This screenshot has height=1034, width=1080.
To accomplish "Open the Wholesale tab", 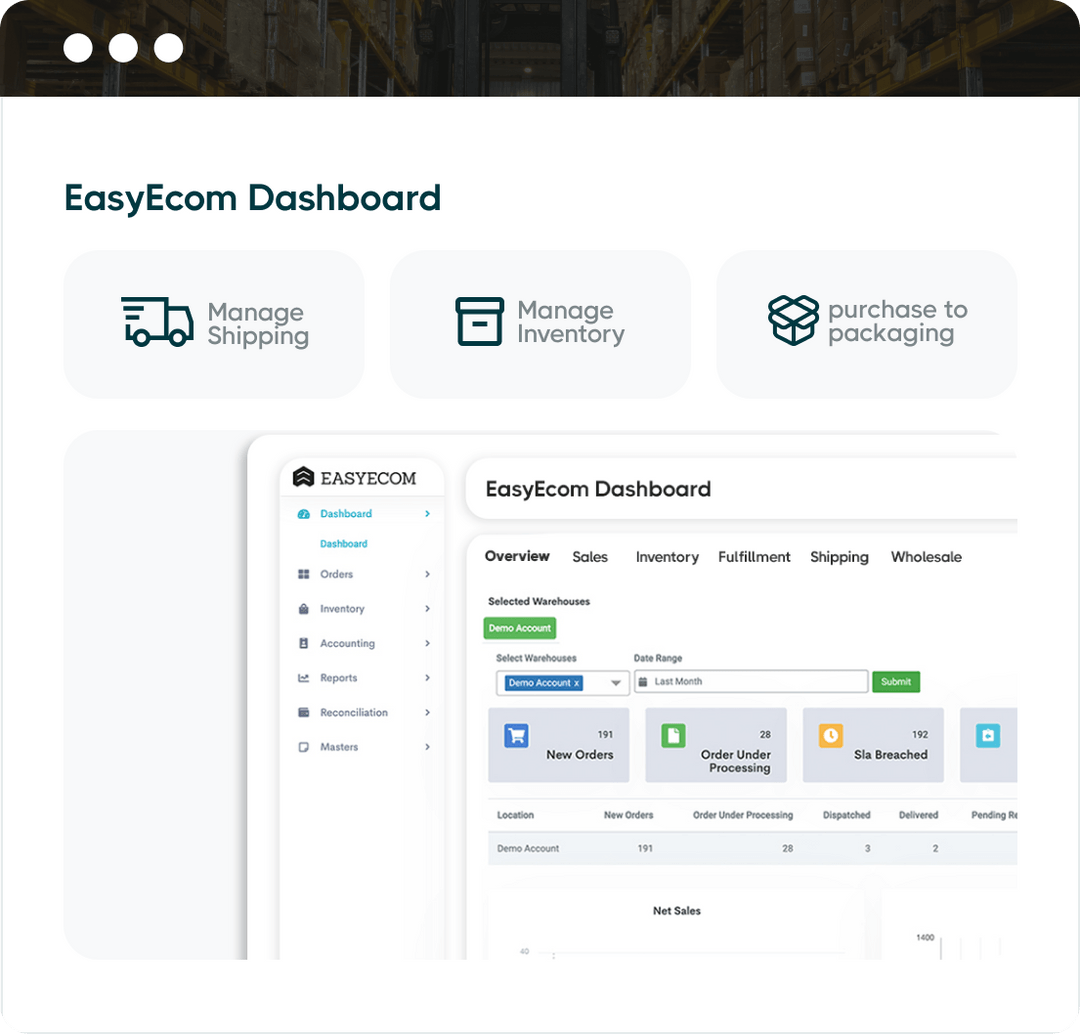I will pyautogui.click(x=926, y=557).
